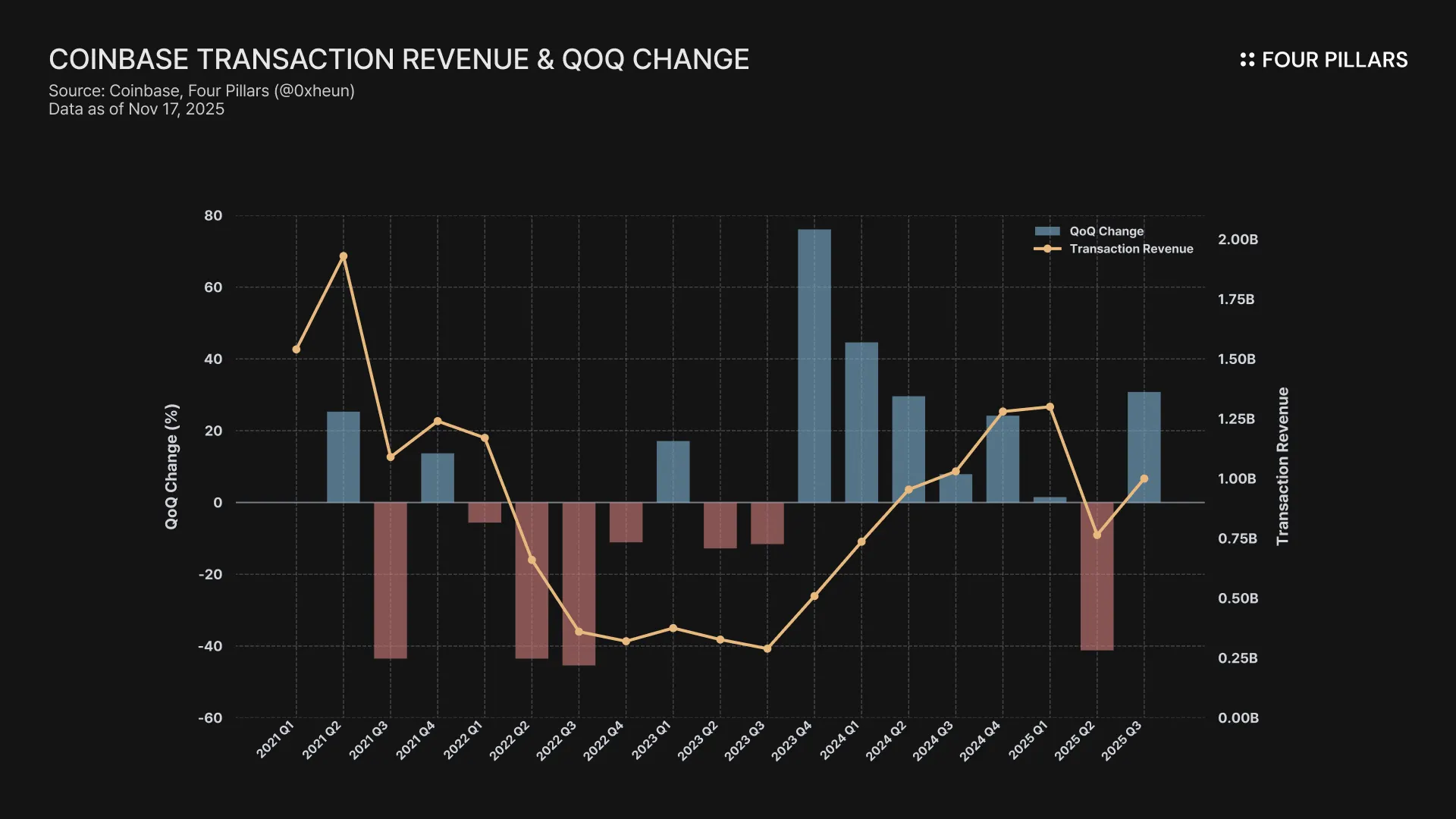
Task: Click the Four Pillars logo dots icon
Action: point(1247,60)
